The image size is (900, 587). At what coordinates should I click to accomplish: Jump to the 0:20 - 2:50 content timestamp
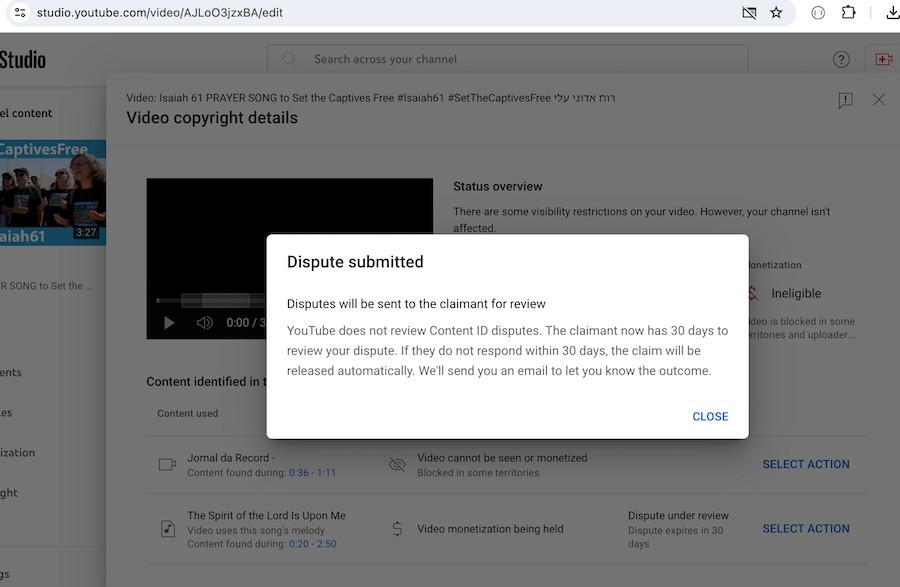pos(314,544)
